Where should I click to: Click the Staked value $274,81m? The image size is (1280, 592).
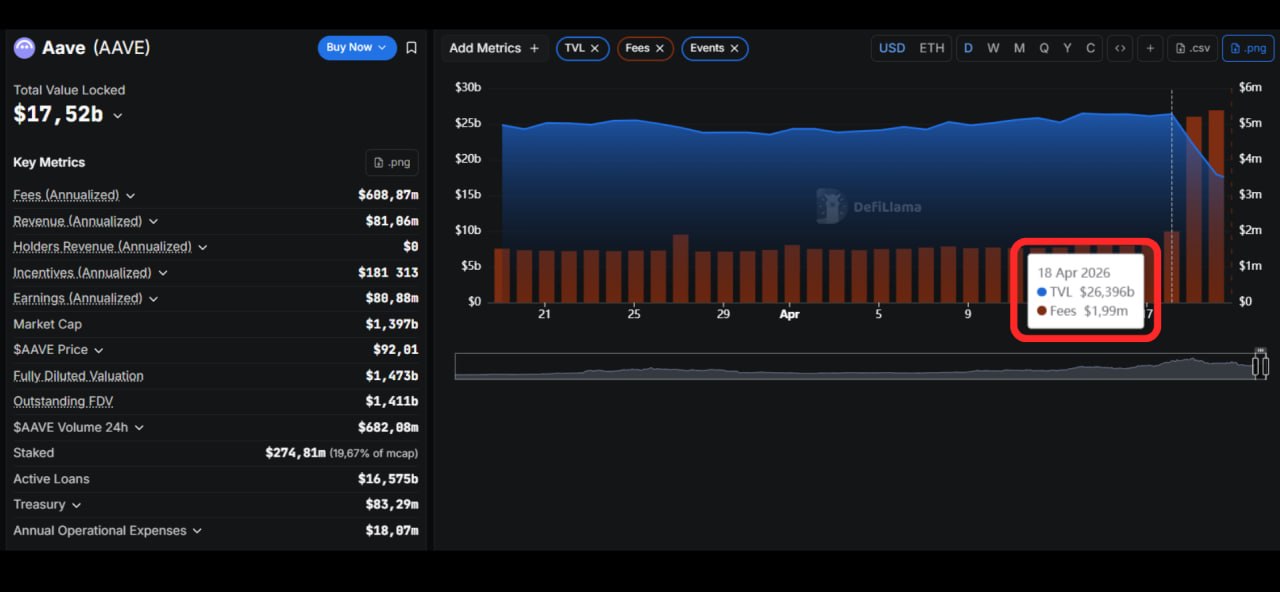[x=295, y=453]
